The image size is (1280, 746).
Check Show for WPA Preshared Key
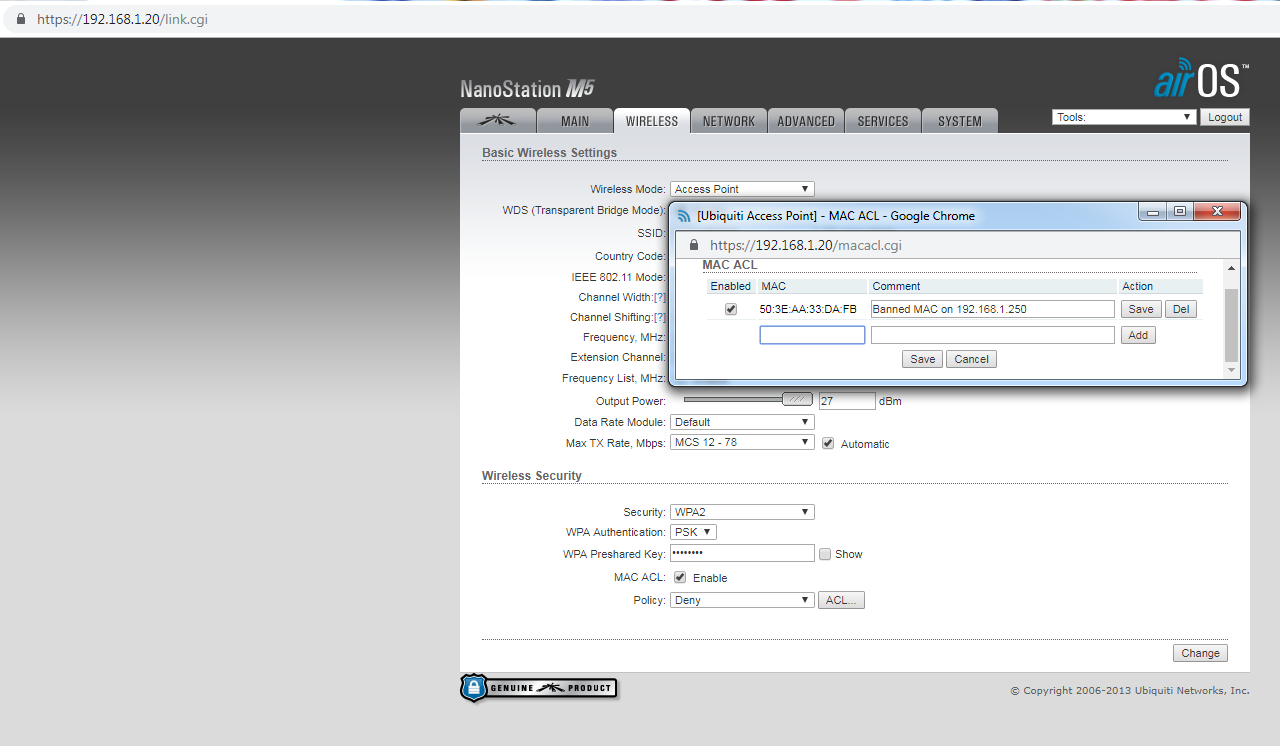[825, 554]
